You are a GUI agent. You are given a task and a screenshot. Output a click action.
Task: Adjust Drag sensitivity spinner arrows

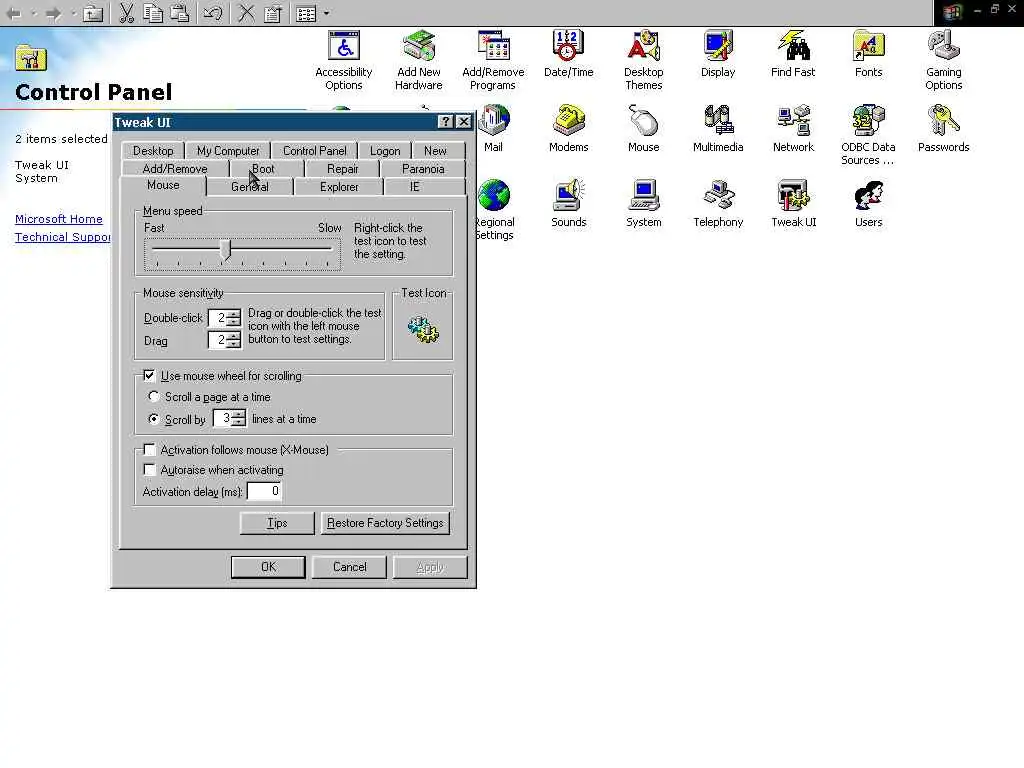[x=234, y=340]
